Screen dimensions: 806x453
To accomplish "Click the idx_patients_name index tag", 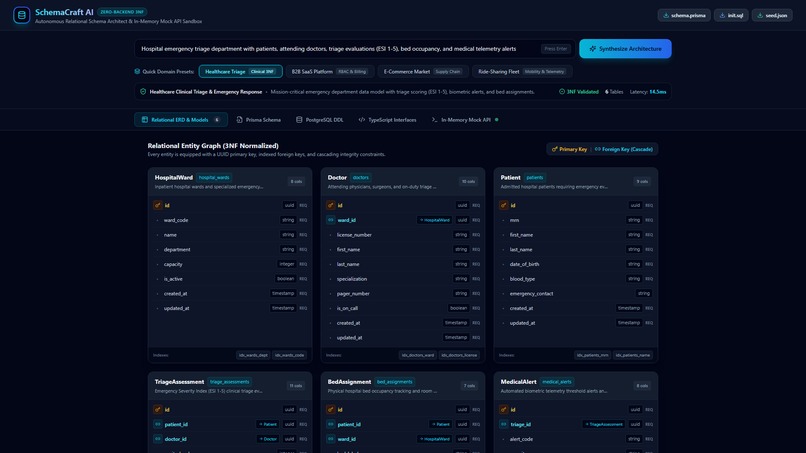I will 633,355.
